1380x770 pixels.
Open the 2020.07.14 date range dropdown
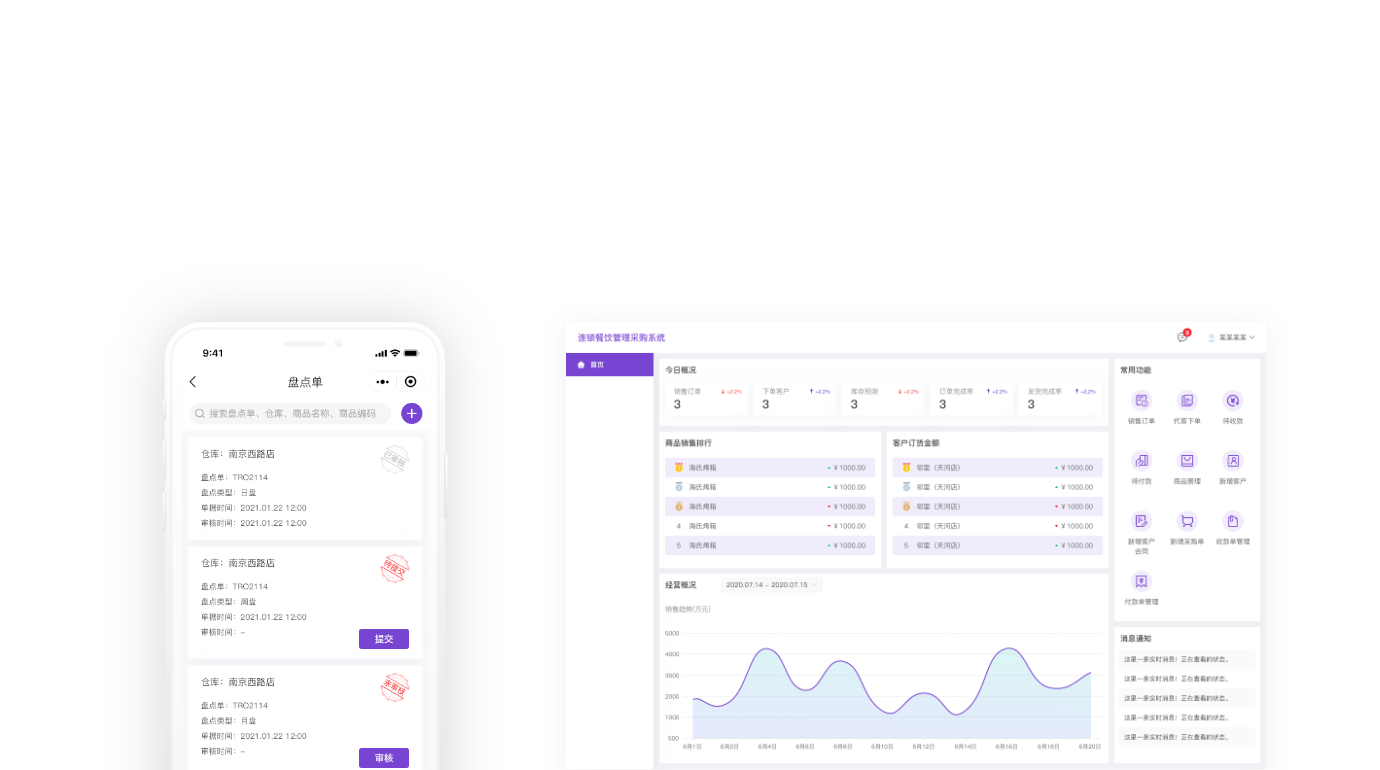(x=770, y=584)
